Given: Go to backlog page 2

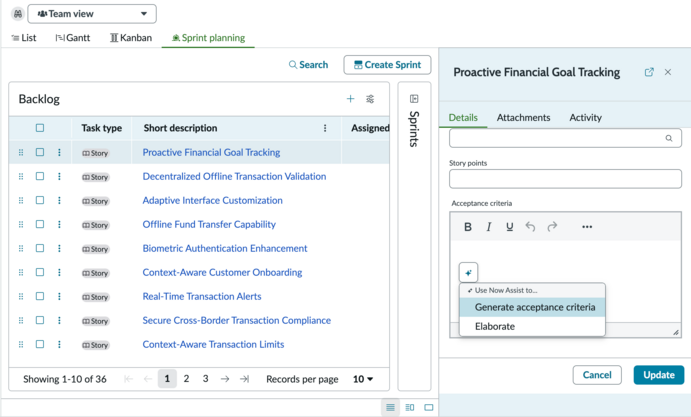Looking at the screenshot, I should [x=186, y=379].
